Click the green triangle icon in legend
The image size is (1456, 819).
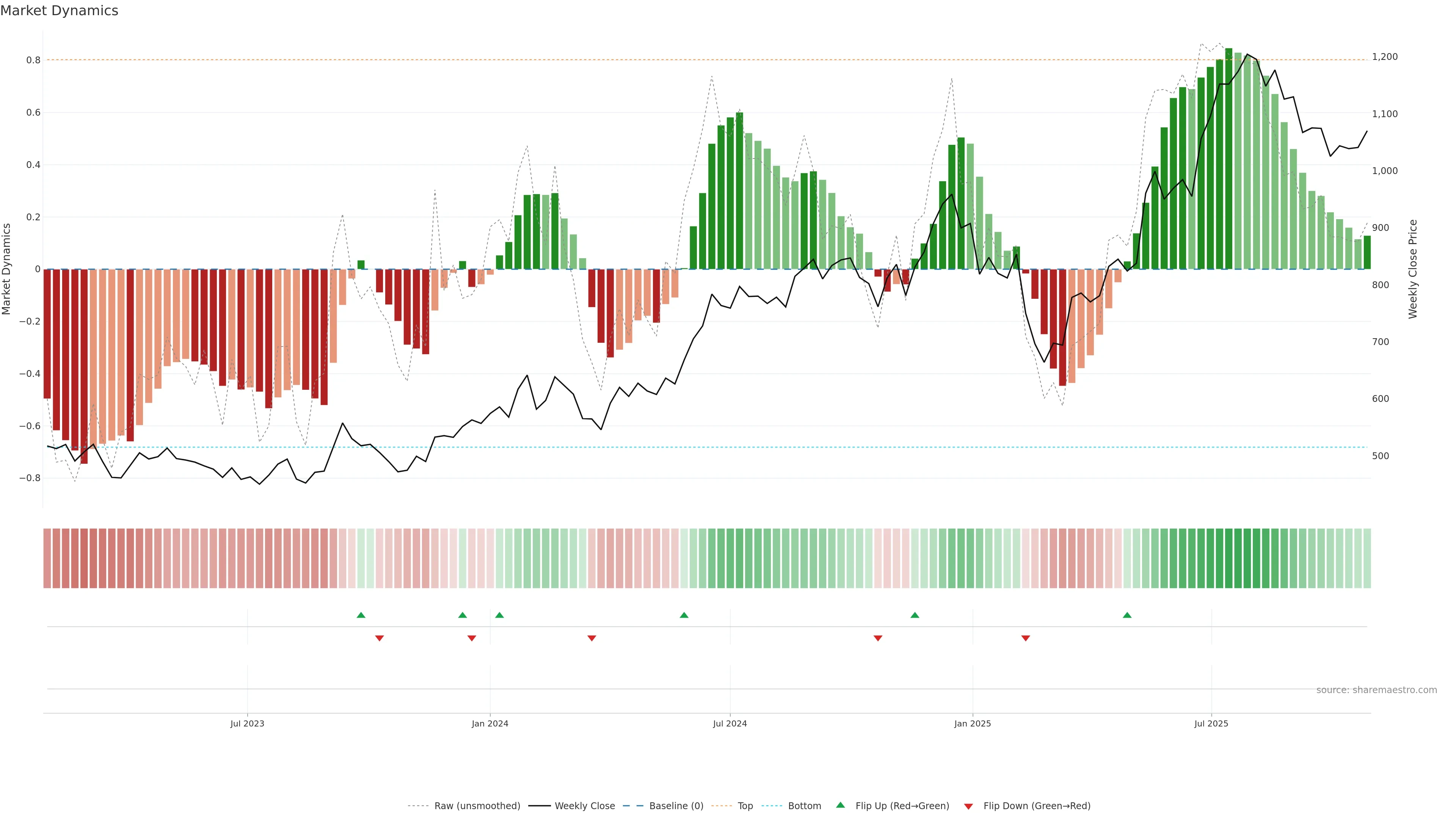point(841,805)
